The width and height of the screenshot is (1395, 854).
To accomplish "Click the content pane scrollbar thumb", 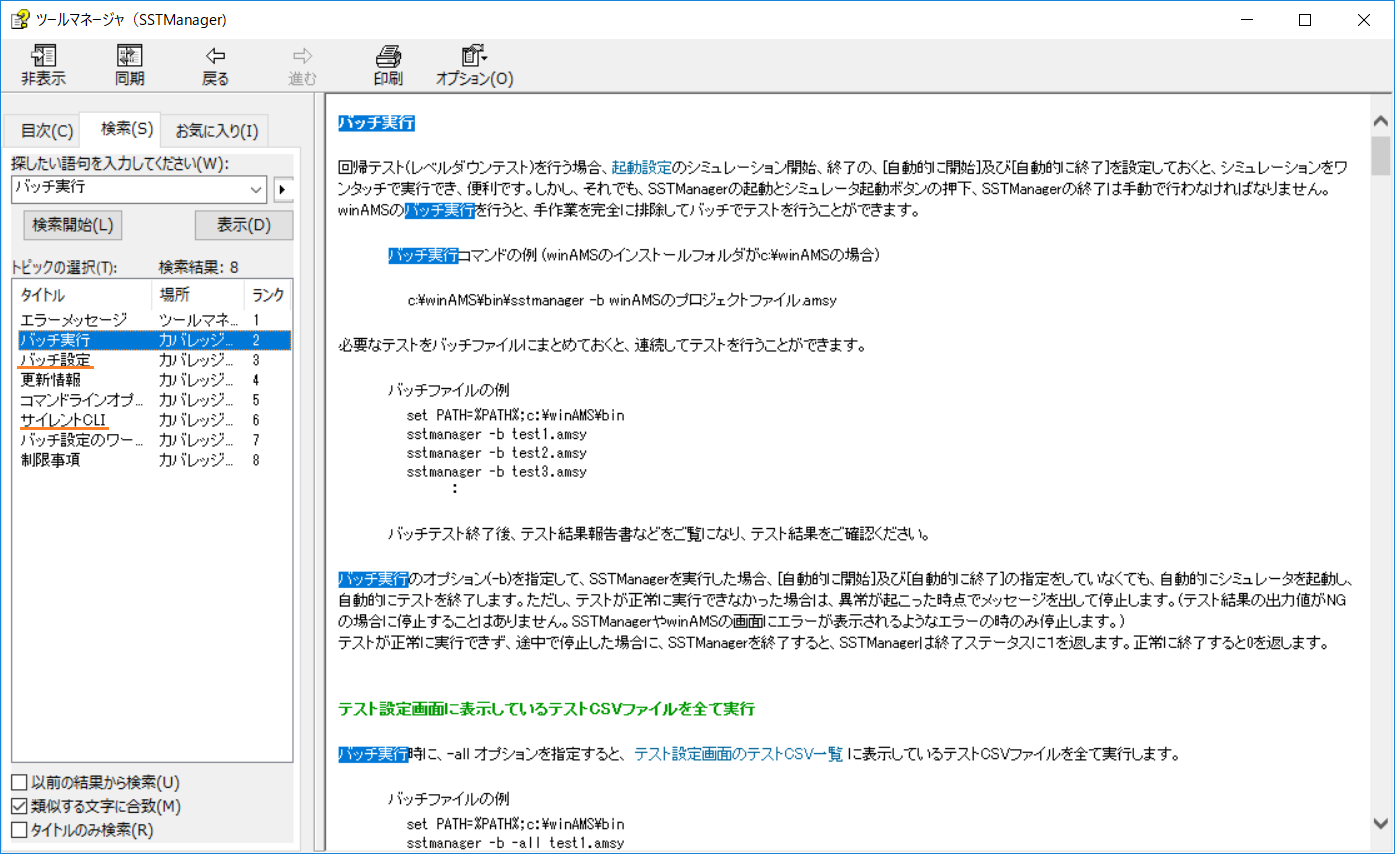I will point(1381,155).
